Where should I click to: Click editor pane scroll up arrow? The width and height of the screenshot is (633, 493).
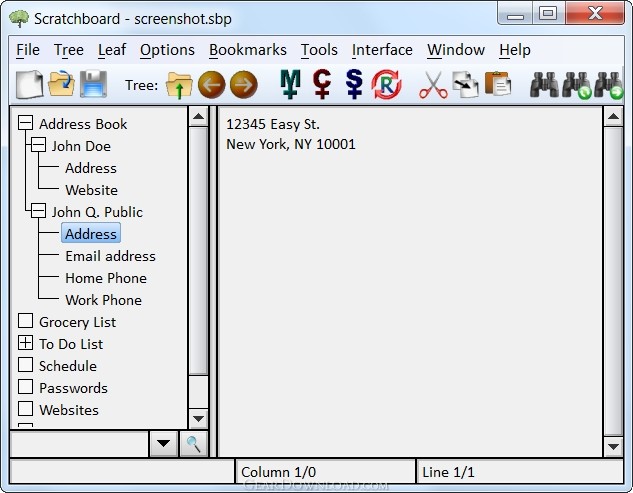[x=614, y=117]
